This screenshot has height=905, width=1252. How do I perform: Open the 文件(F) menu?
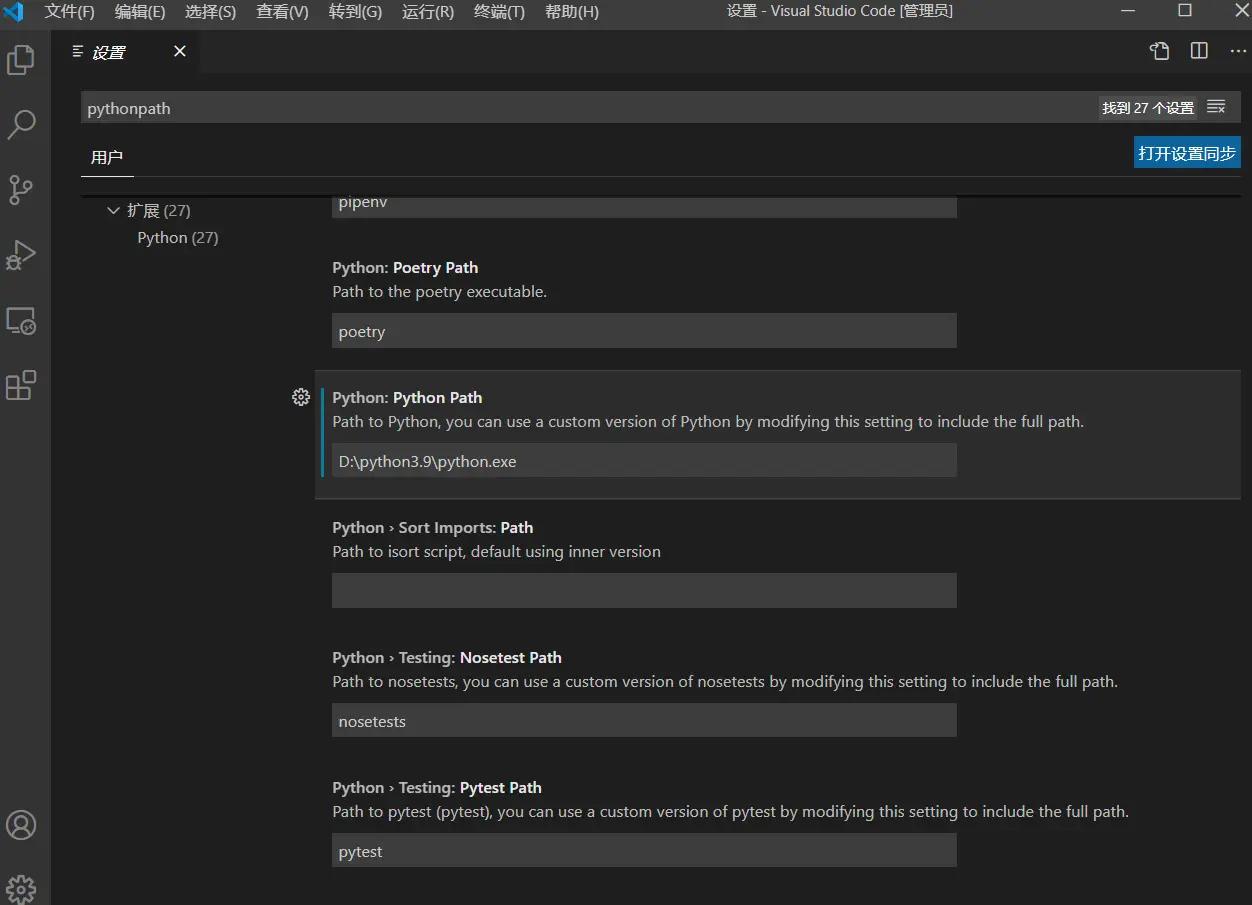pyautogui.click(x=69, y=11)
